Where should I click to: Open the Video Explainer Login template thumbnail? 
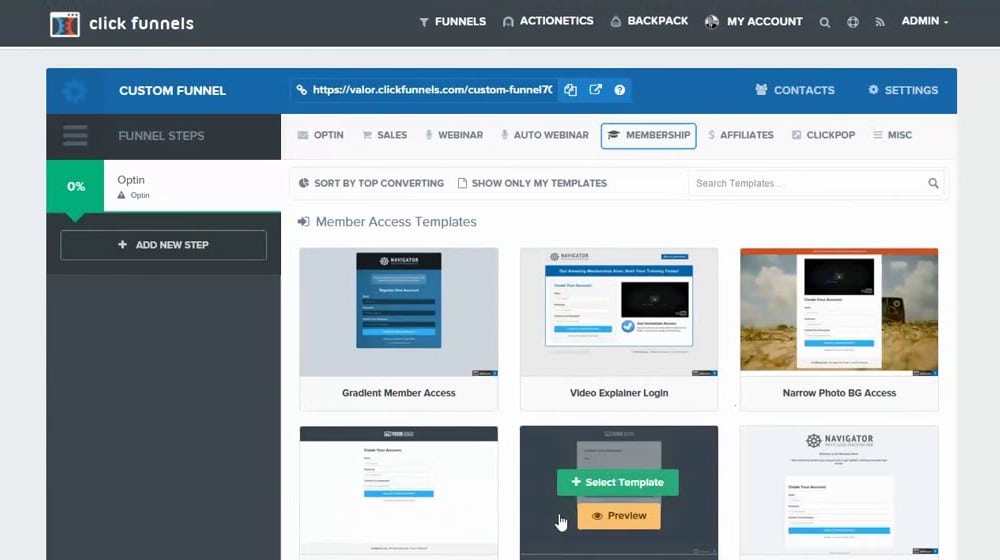[619, 312]
